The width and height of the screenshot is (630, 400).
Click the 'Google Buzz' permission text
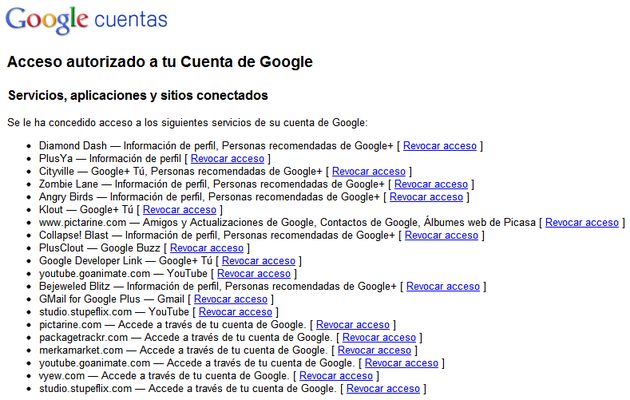[130, 248]
